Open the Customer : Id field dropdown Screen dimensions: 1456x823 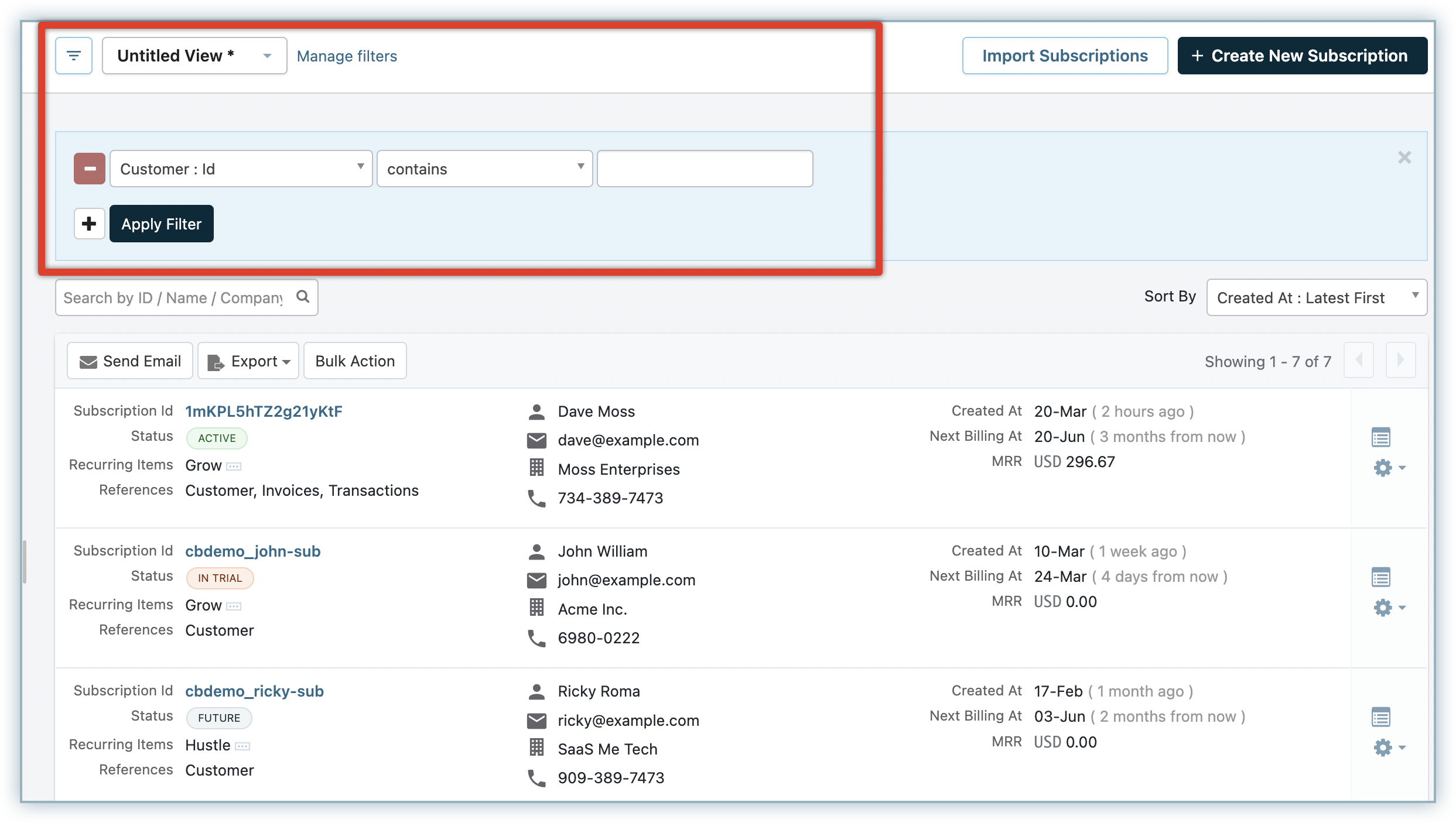tap(241, 169)
